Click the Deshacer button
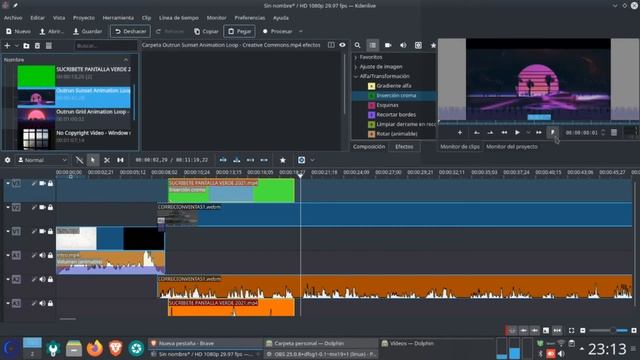This screenshot has height=360, width=640. 130,31
